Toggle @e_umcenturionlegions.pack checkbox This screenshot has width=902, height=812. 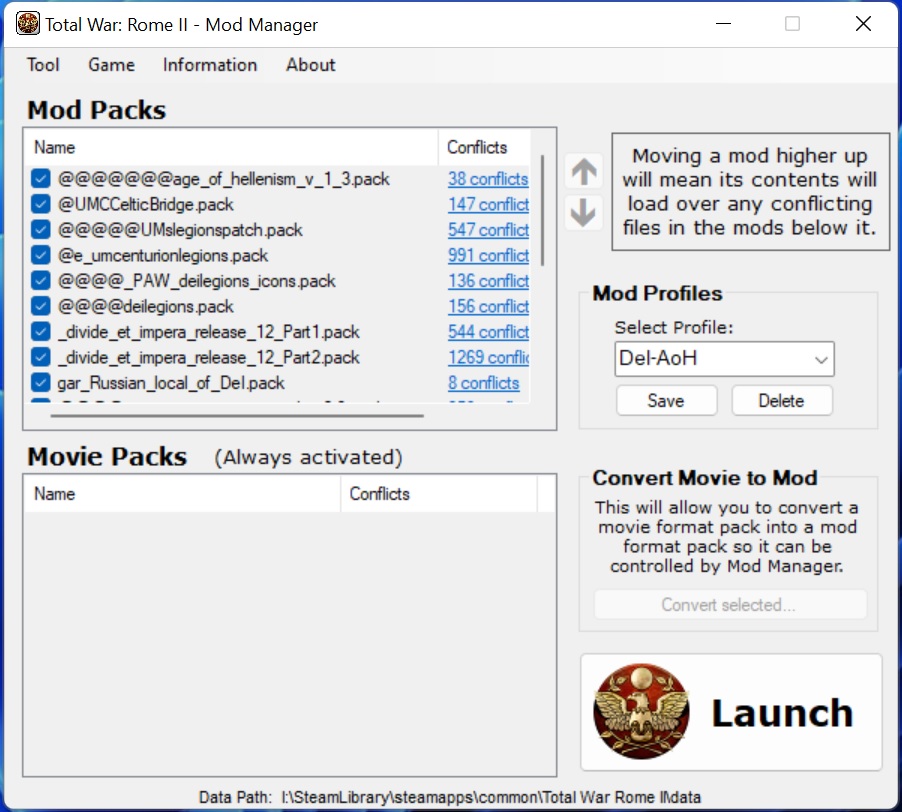[x=40, y=255]
